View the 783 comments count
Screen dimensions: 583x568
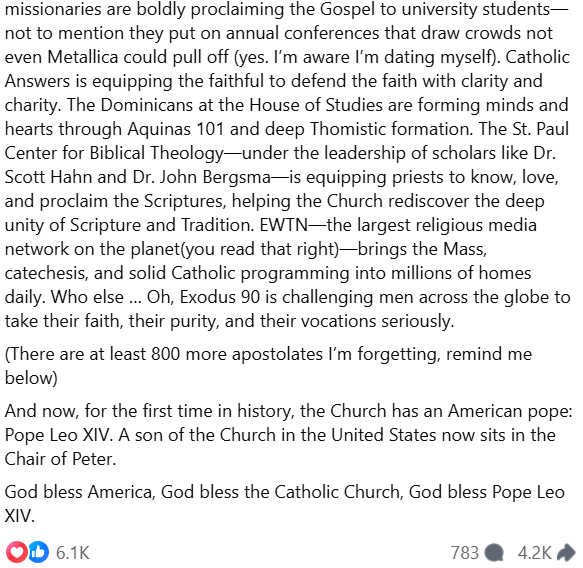465,553
